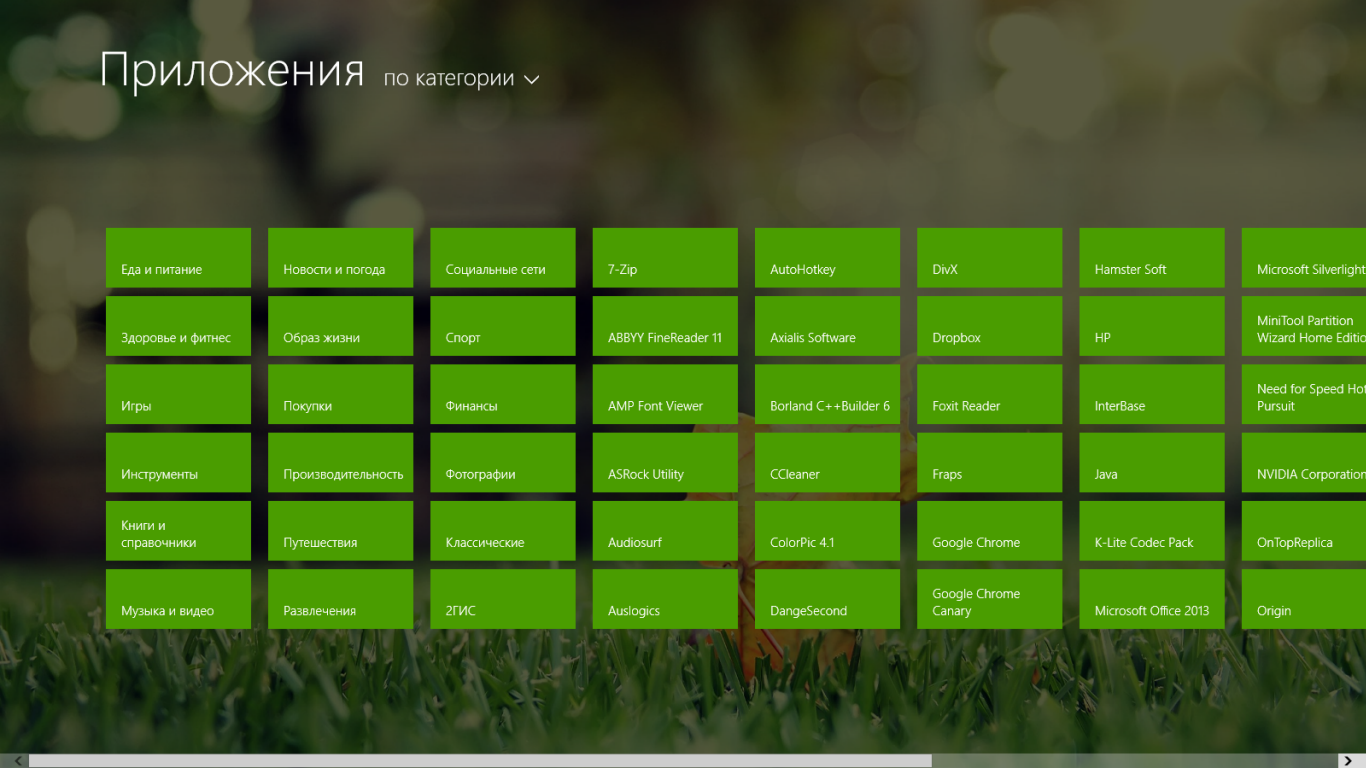This screenshot has width=1366, height=768.
Task: Select the 'Новости и погода' tile
Action: click(340, 258)
